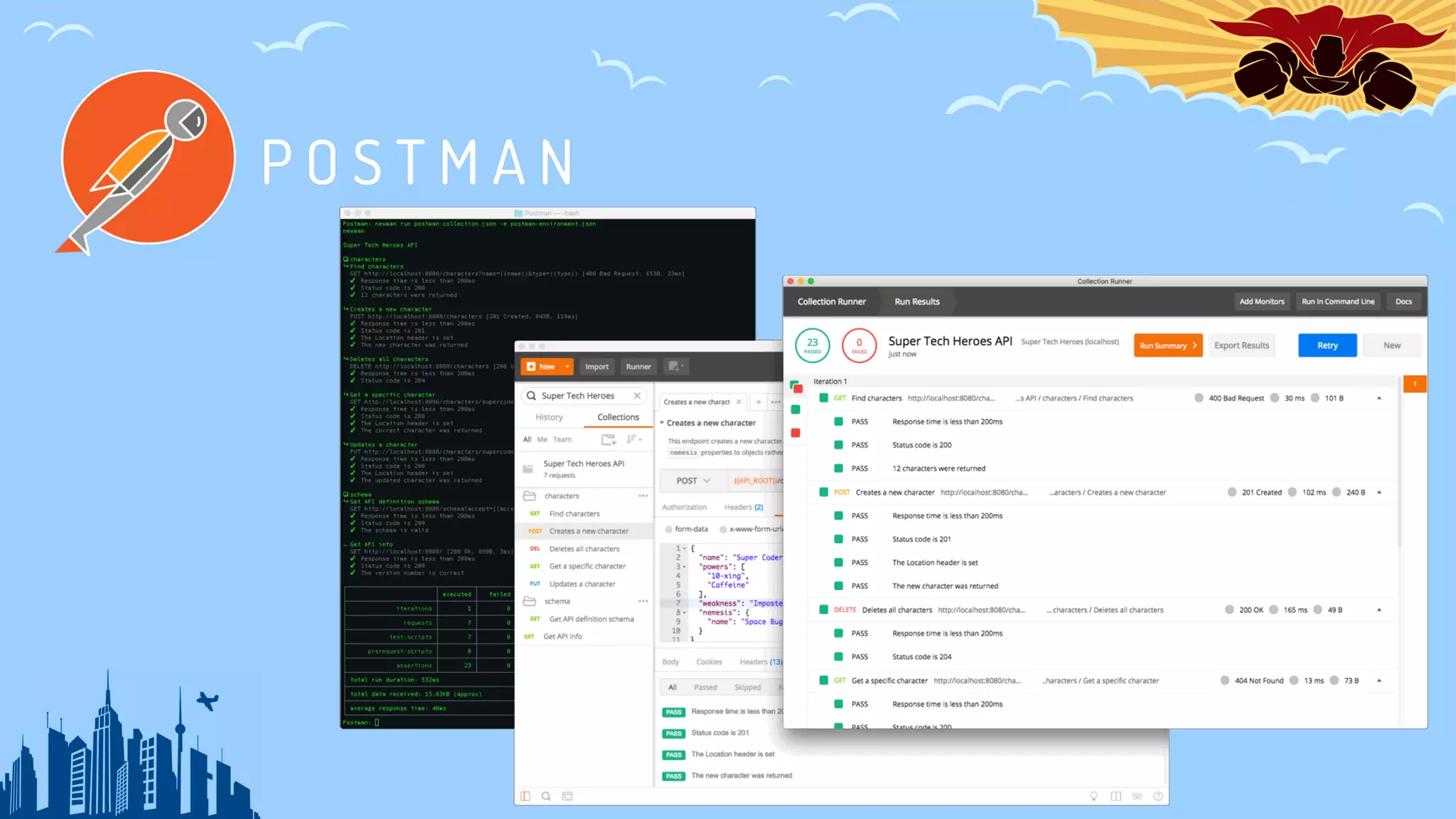
Task: Select the form-data radio button
Action: click(669, 529)
